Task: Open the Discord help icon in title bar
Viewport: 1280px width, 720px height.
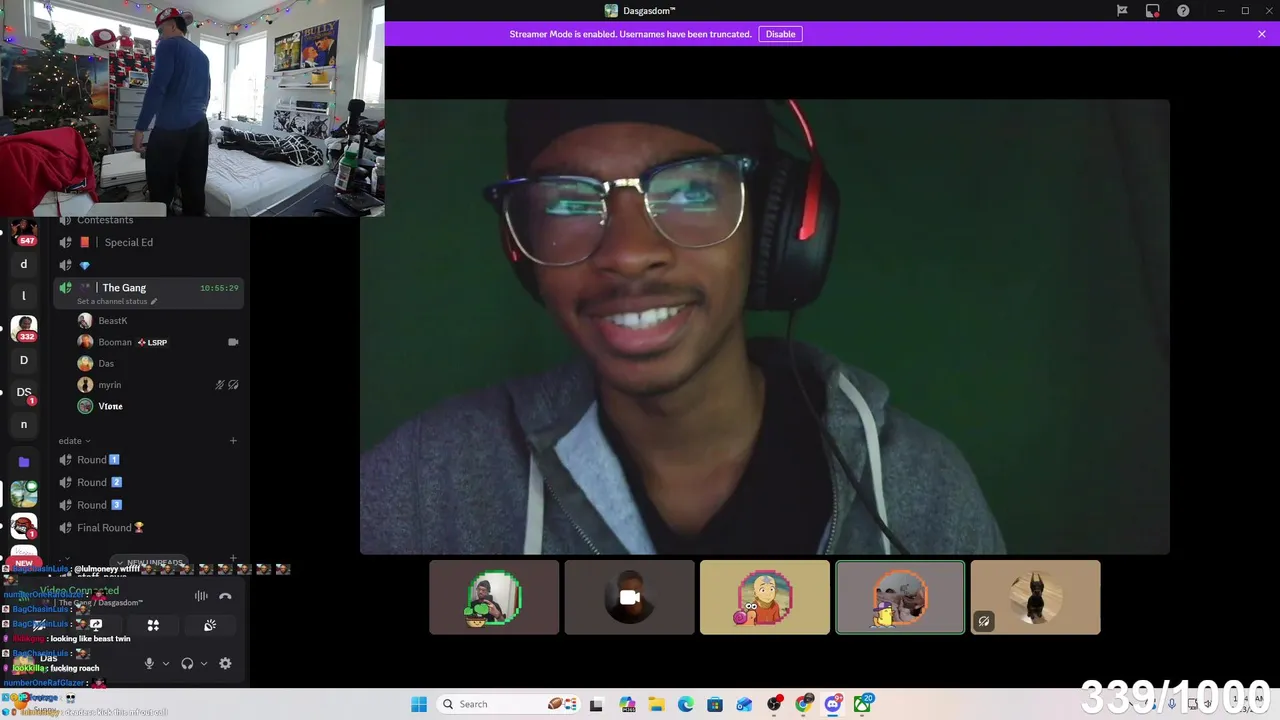Action: coord(1183,10)
